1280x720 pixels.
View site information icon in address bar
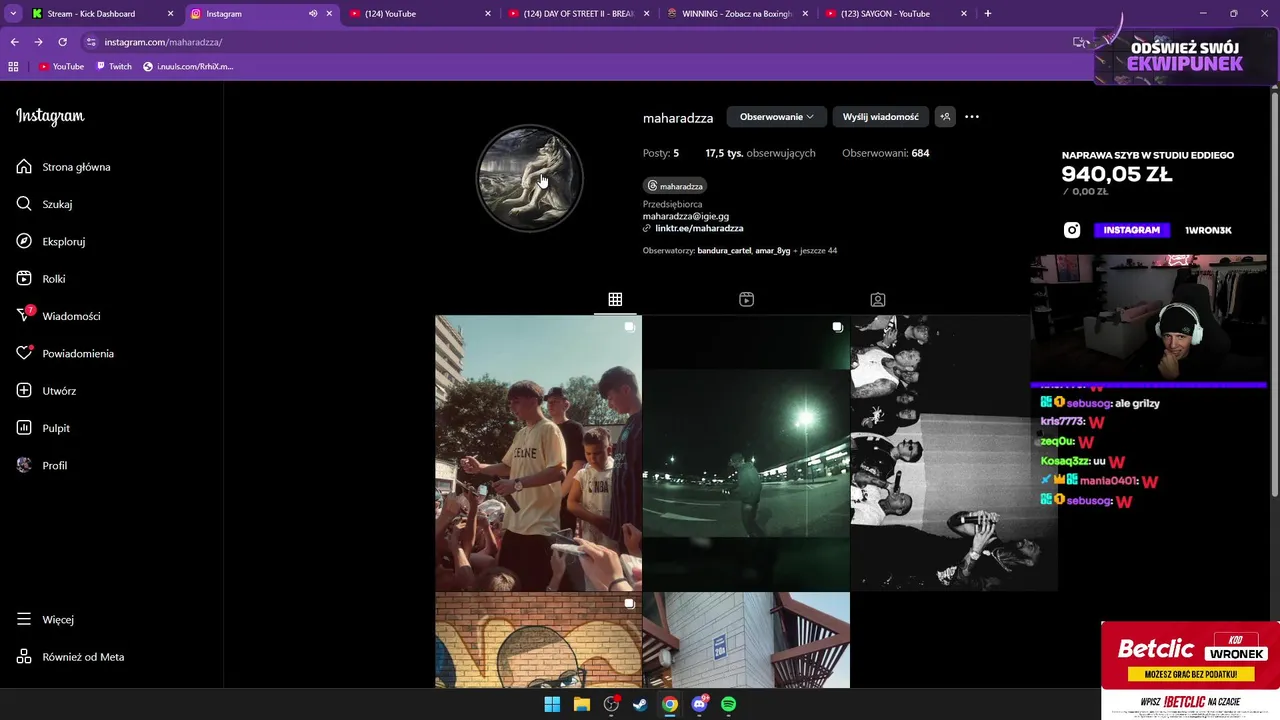91,42
